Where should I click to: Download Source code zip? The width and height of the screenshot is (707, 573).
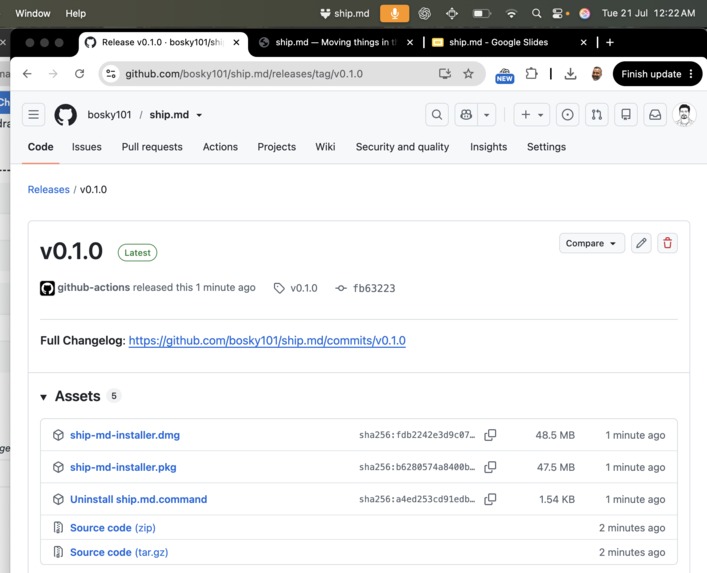point(113,527)
